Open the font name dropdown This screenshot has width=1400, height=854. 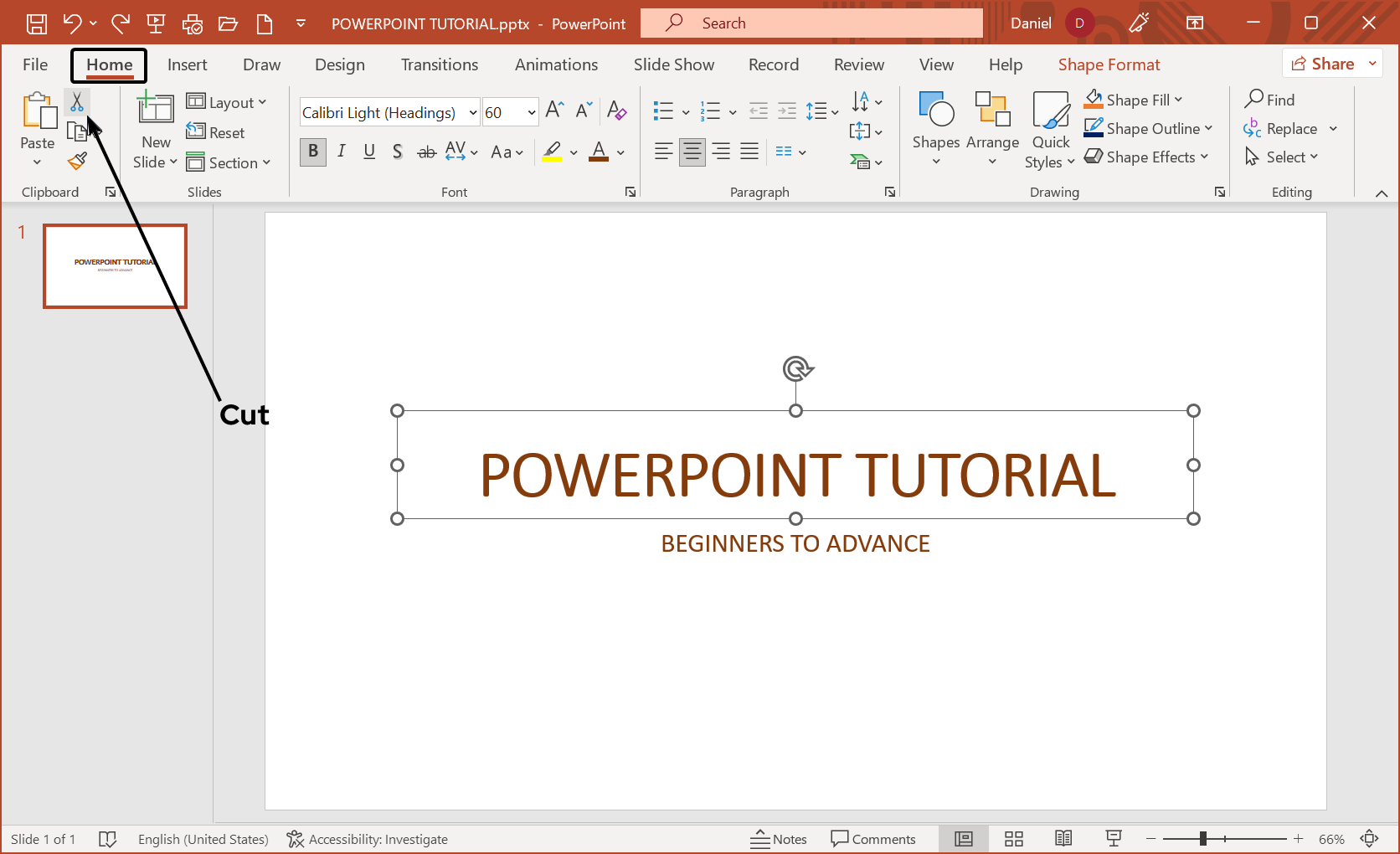tap(473, 112)
